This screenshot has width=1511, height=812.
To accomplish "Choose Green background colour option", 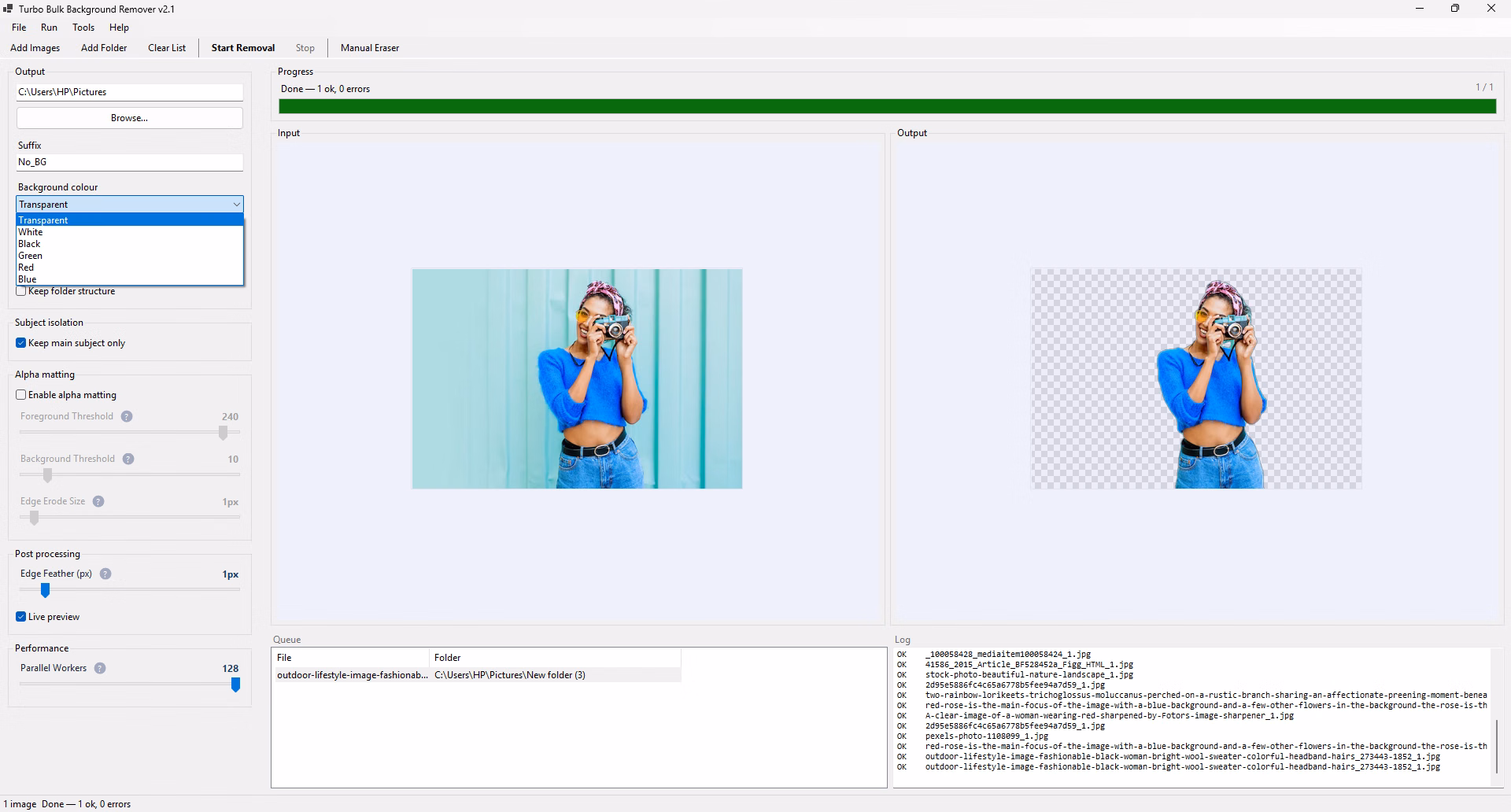I will click(x=130, y=256).
